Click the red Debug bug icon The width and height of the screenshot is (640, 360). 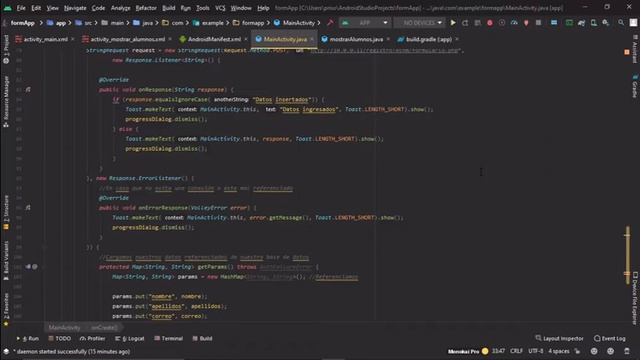(x=489, y=23)
